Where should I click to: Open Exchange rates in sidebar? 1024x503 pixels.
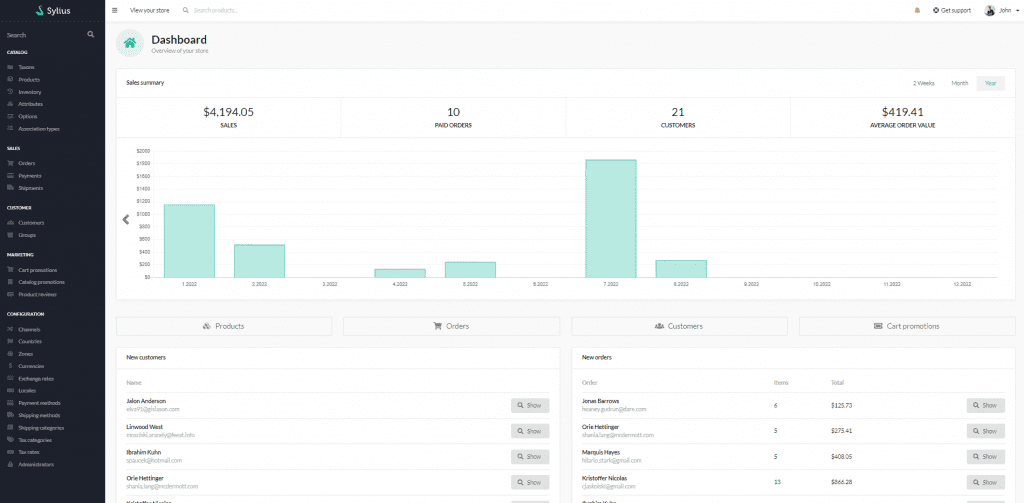coord(36,378)
